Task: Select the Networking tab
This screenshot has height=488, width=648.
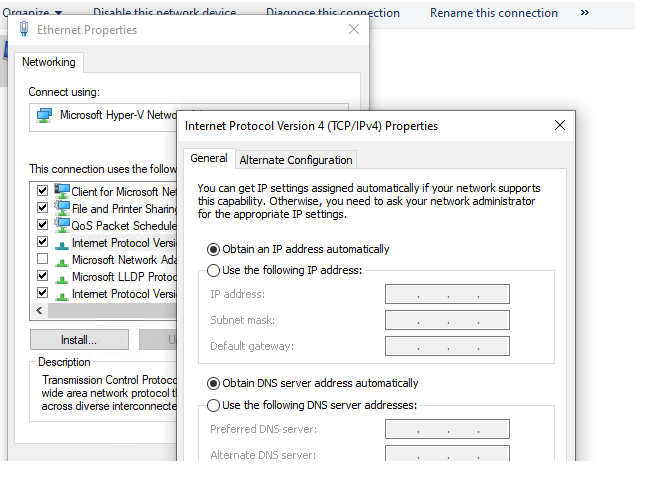Action: point(49,62)
